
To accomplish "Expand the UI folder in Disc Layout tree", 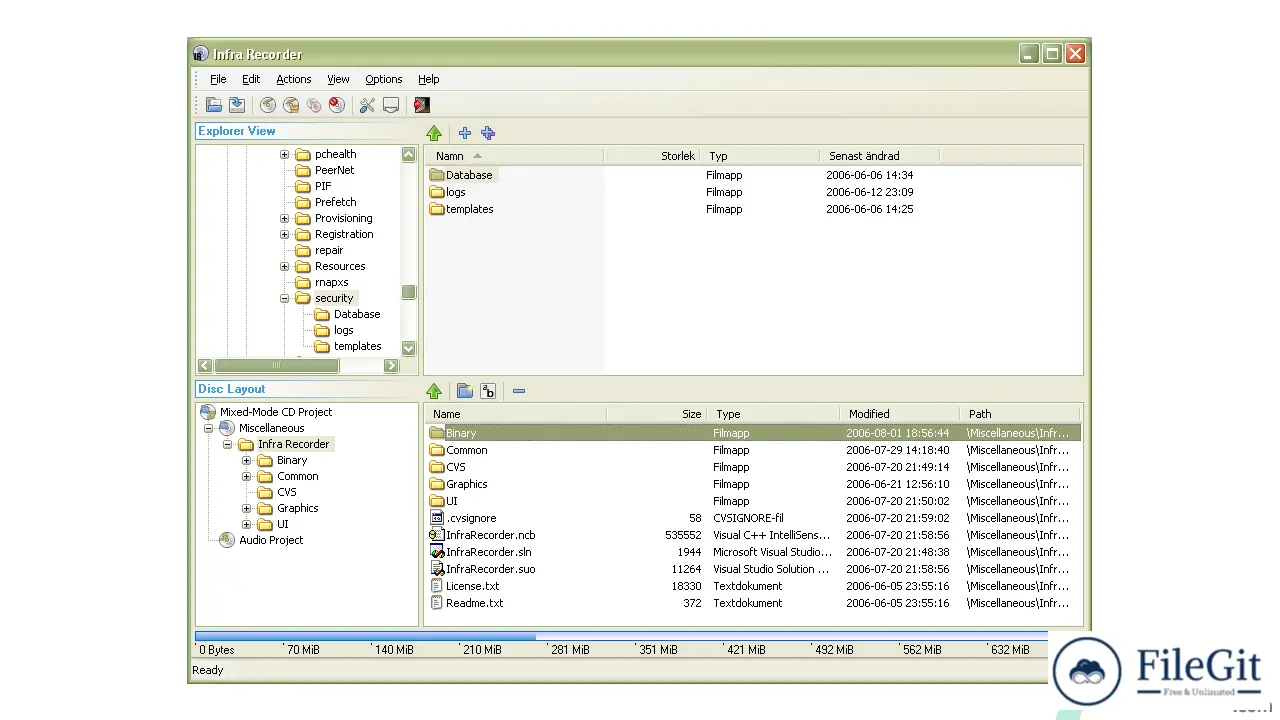I will 246,524.
